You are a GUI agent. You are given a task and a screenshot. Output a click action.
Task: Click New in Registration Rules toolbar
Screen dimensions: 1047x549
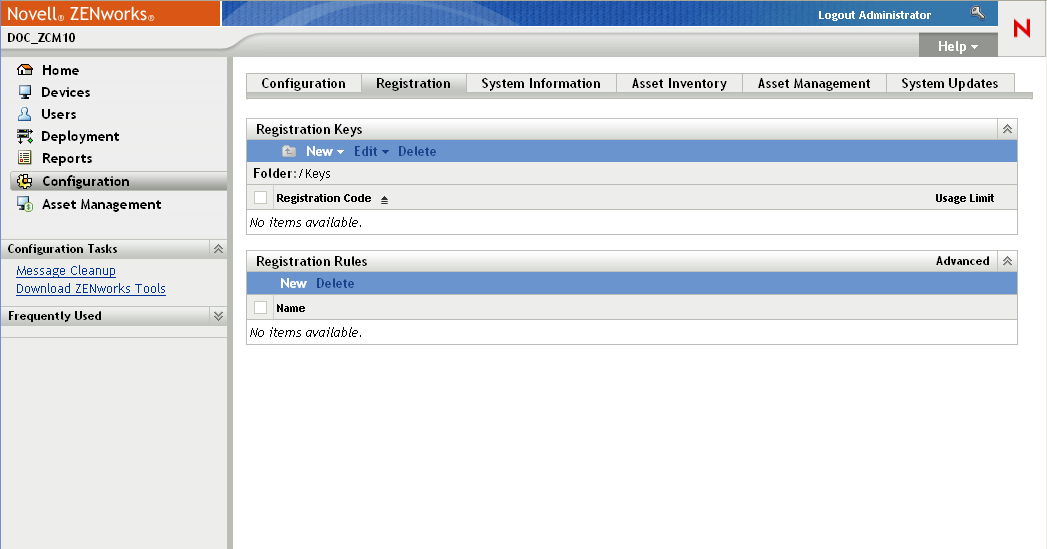tap(293, 283)
